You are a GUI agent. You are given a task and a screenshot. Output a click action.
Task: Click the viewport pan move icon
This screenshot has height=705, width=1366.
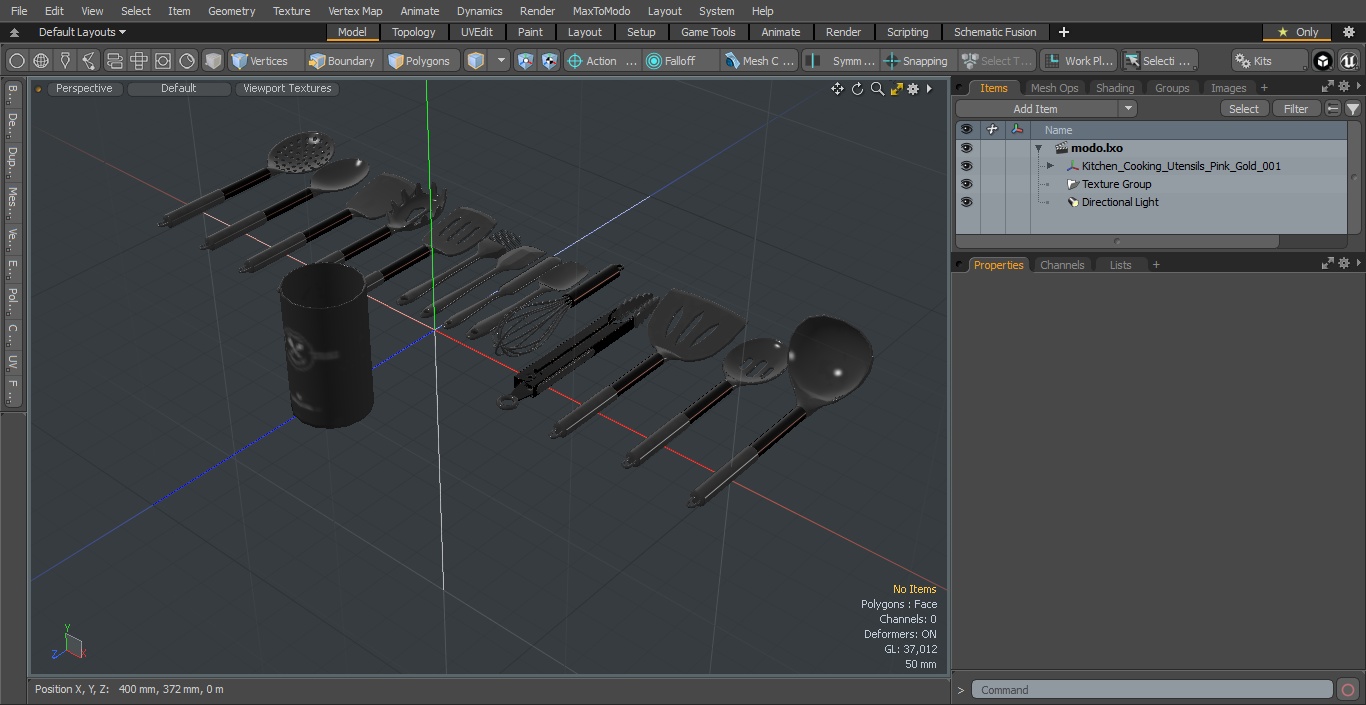(837, 89)
